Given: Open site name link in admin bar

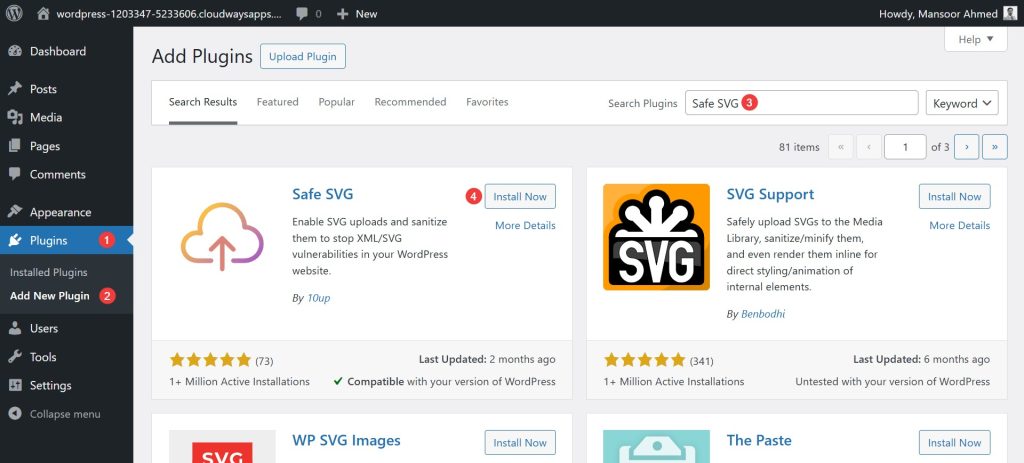Looking at the screenshot, I should click(x=168, y=14).
